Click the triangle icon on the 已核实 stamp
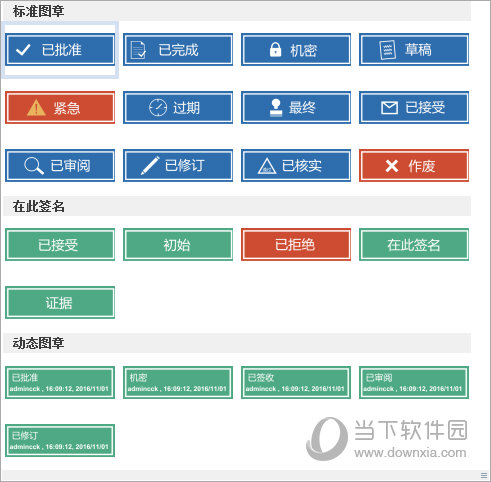This screenshot has height=482, width=491. coord(267,166)
